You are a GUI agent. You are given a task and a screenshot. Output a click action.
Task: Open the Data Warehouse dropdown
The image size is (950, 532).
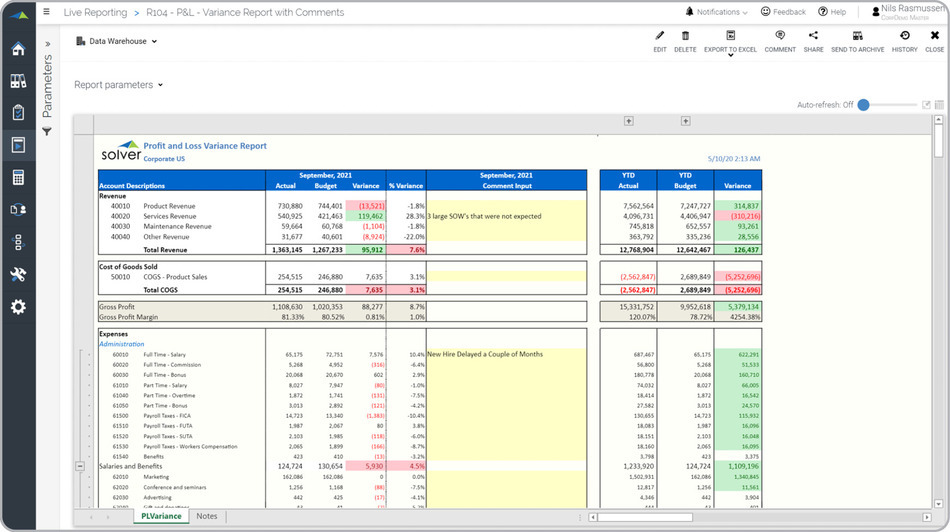click(117, 42)
